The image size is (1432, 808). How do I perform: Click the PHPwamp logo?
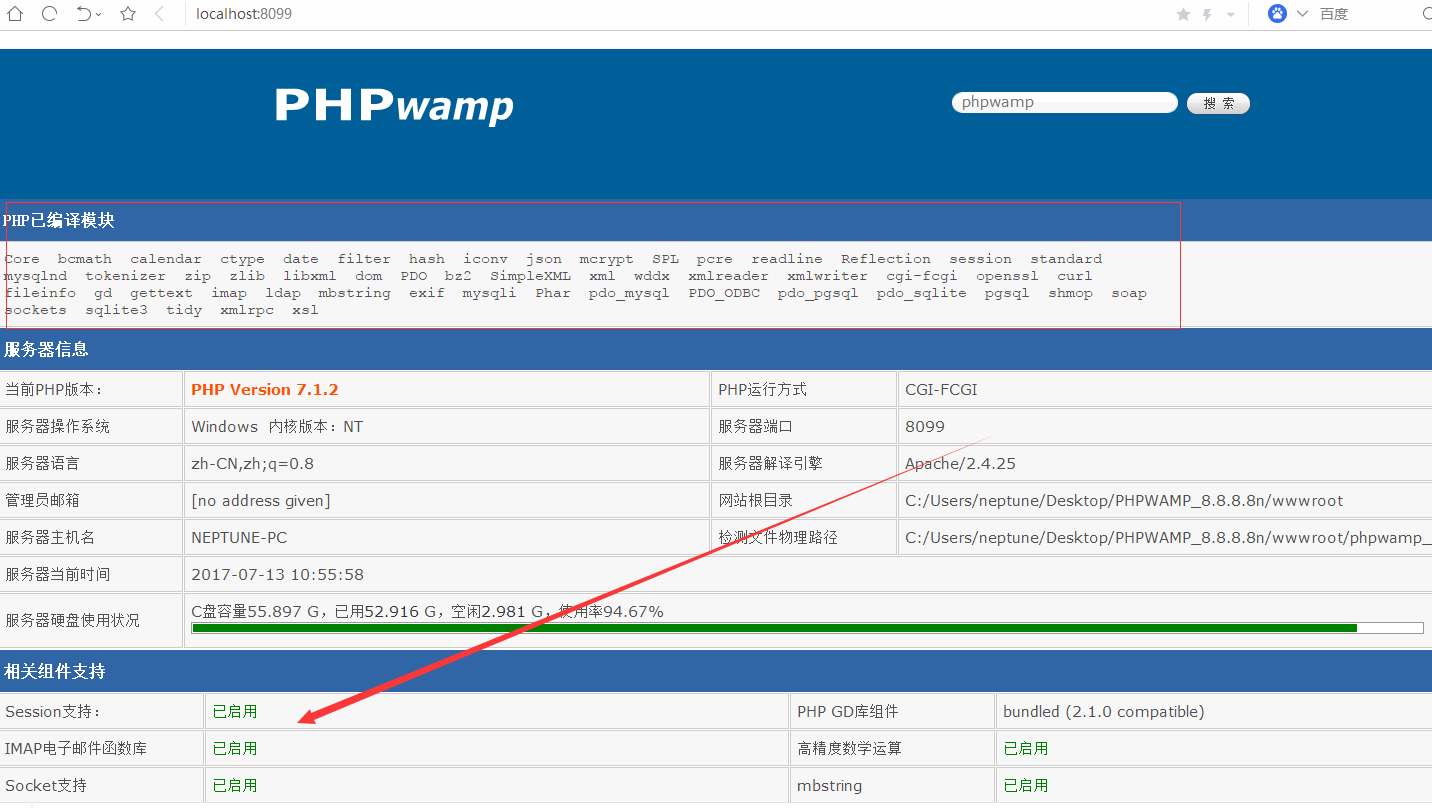[x=394, y=105]
